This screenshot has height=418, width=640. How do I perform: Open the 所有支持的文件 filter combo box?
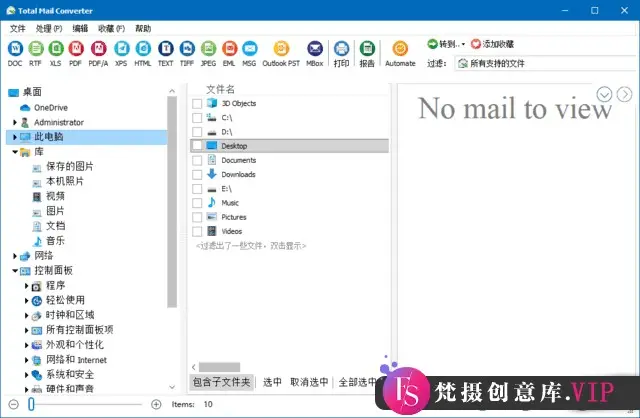pyautogui.click(x=547, y=63)
